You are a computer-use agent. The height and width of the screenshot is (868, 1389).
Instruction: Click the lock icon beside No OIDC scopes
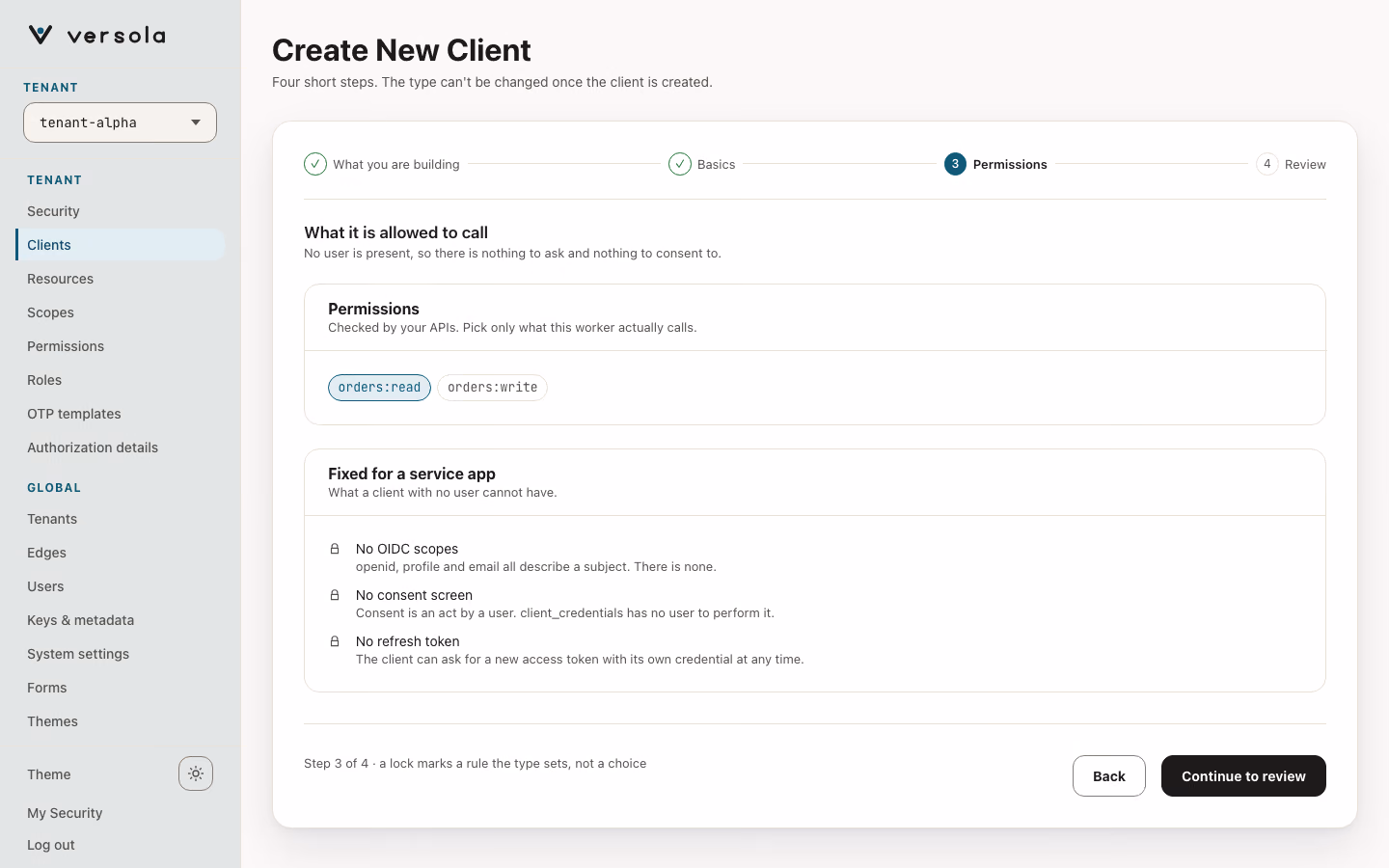tap(335, 549)
